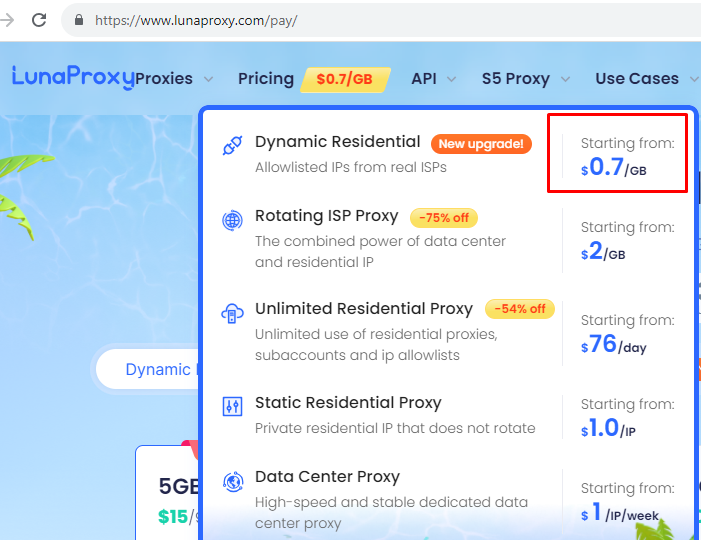Click the Unlimited Residential Proxy cloud icon
Screen dimensions: 701x540
click(x=232, y=313)
